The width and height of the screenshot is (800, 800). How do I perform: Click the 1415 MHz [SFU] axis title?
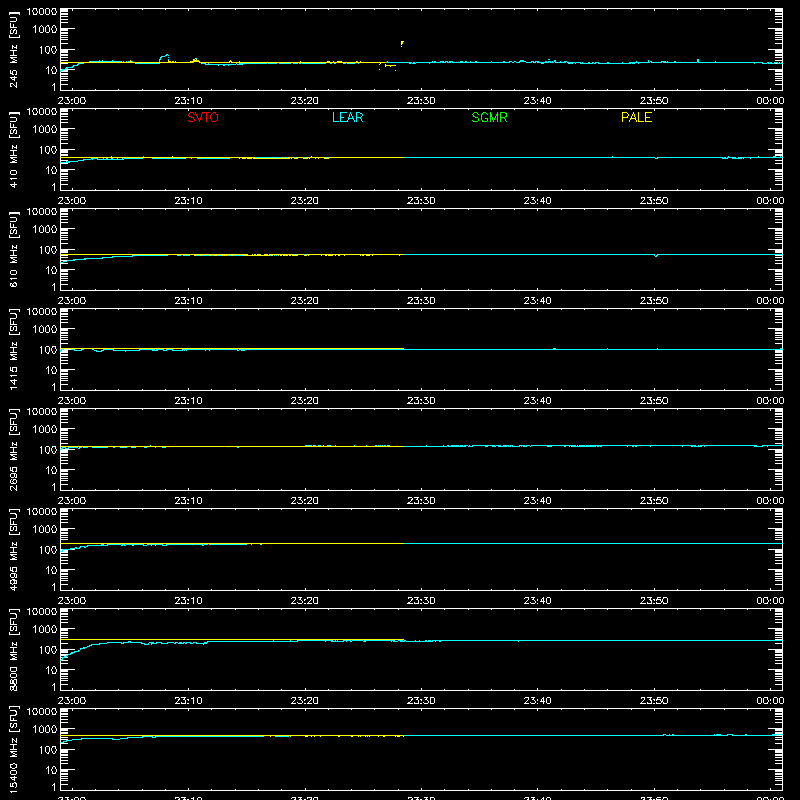coord(13,349)
